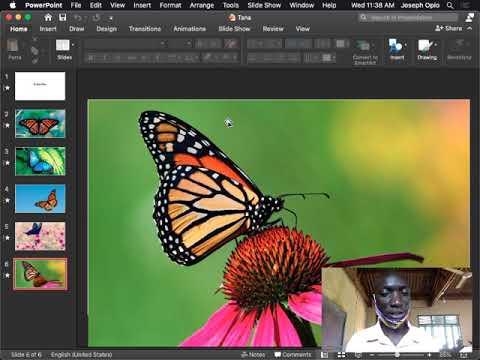Toggle the Notes pane in status bar
Image resolution: width=480 pixels, height=360 pixels.
[253, 355]
